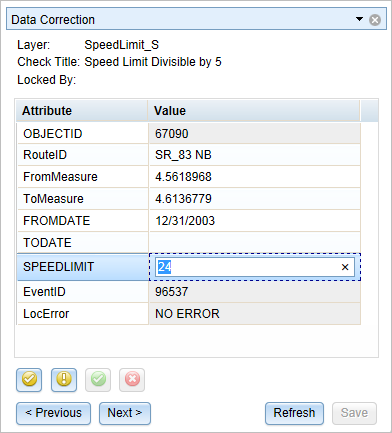Go to the Next record

(x=125, y=413)
